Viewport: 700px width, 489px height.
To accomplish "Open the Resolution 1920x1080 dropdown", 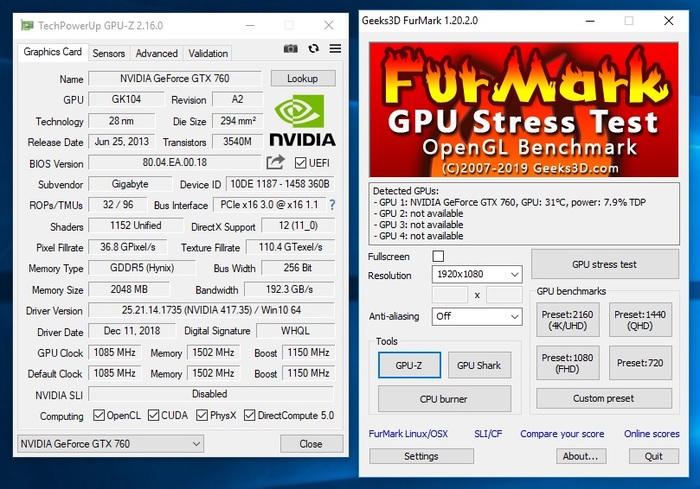I will point(476,274).
